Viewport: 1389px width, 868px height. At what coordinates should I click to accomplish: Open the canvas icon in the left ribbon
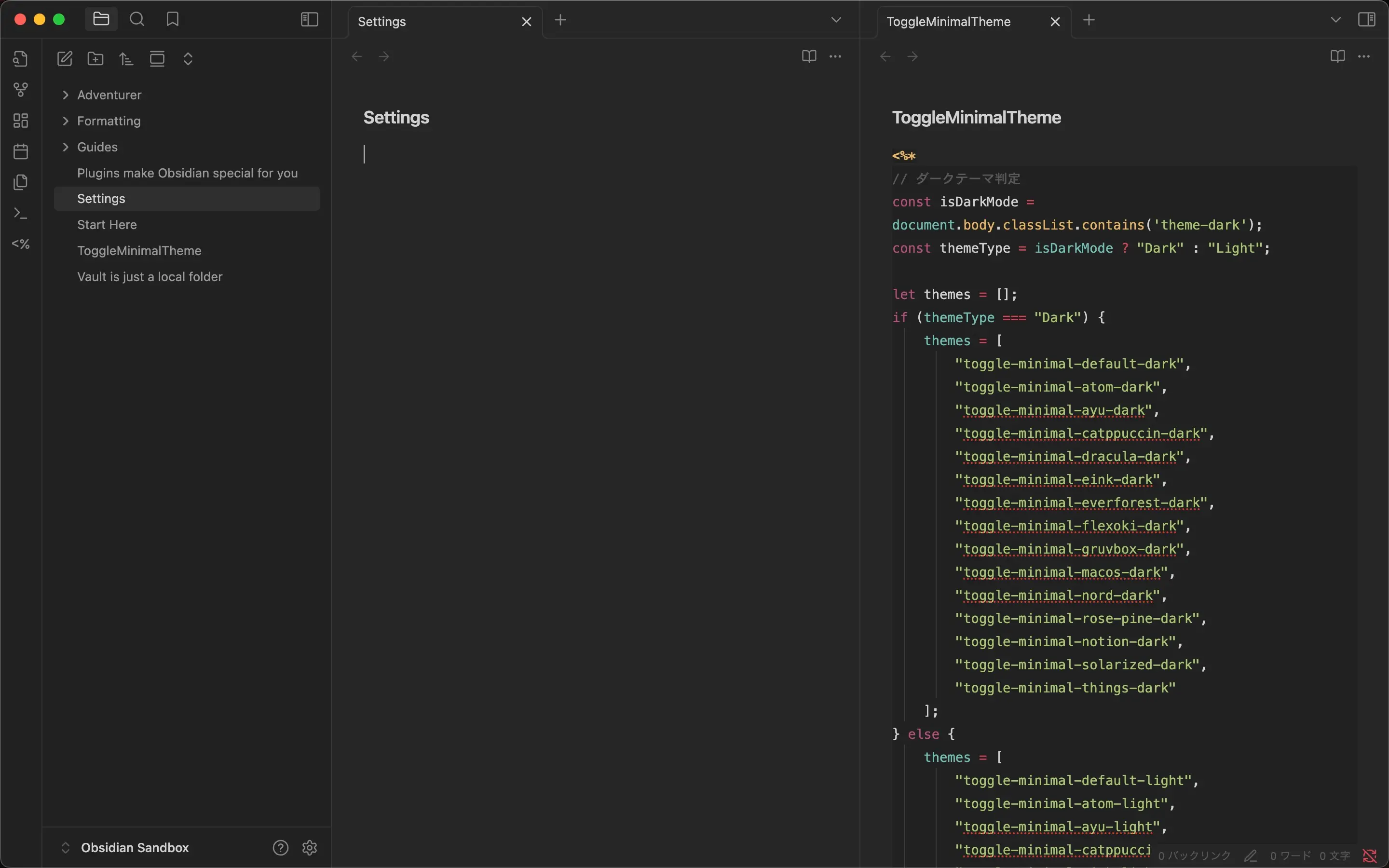21,121
